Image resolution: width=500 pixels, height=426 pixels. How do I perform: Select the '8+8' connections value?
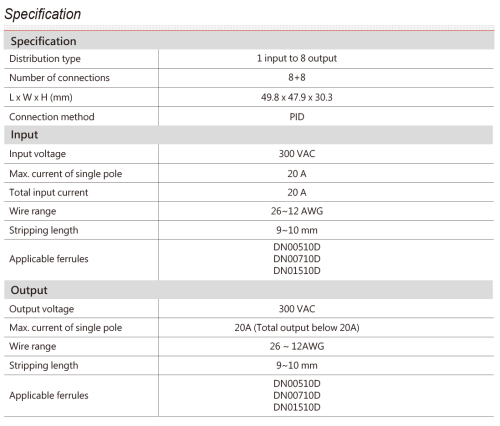(297, 77)
